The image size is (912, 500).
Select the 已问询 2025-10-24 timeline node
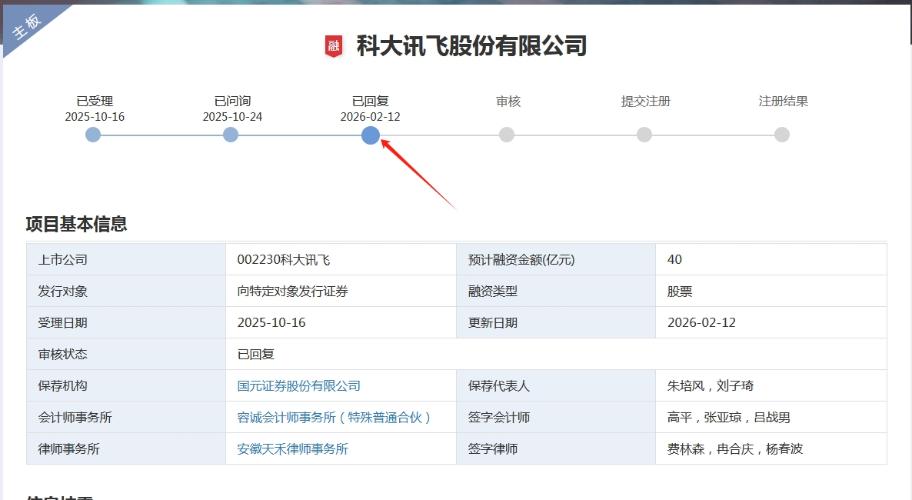pyautogui.click(x=230, y=135)
